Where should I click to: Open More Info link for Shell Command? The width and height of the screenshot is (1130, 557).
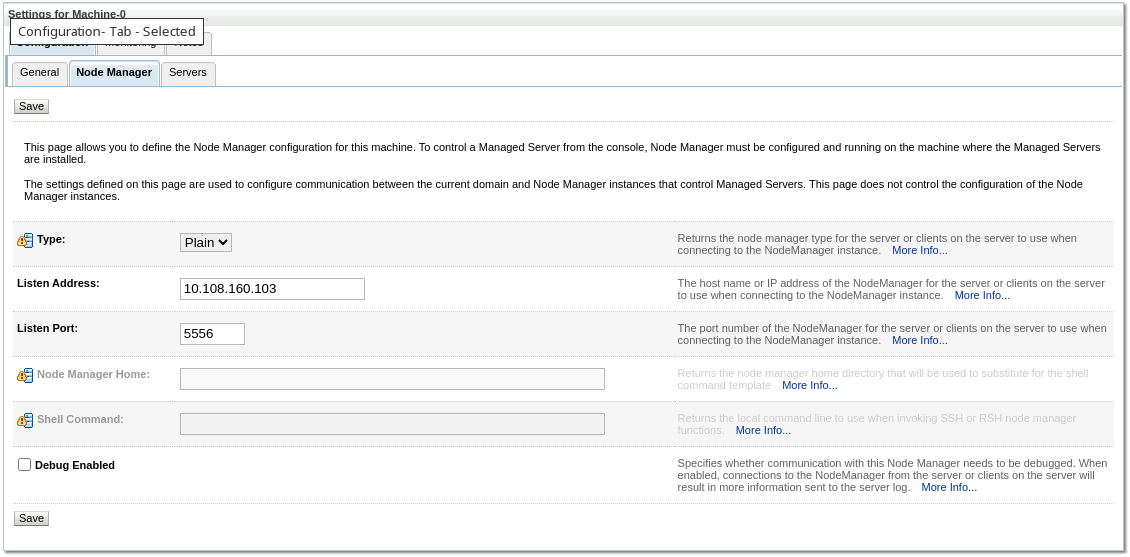coord(763,430)
